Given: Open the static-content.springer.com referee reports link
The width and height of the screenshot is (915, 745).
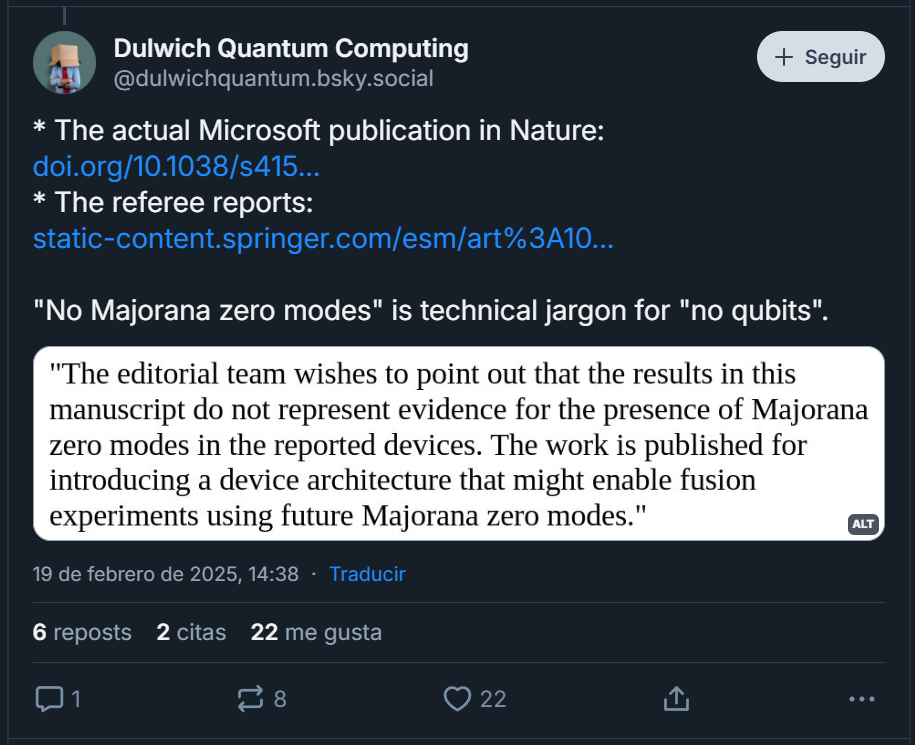Looking at the screenshot, I should (323, 239).
